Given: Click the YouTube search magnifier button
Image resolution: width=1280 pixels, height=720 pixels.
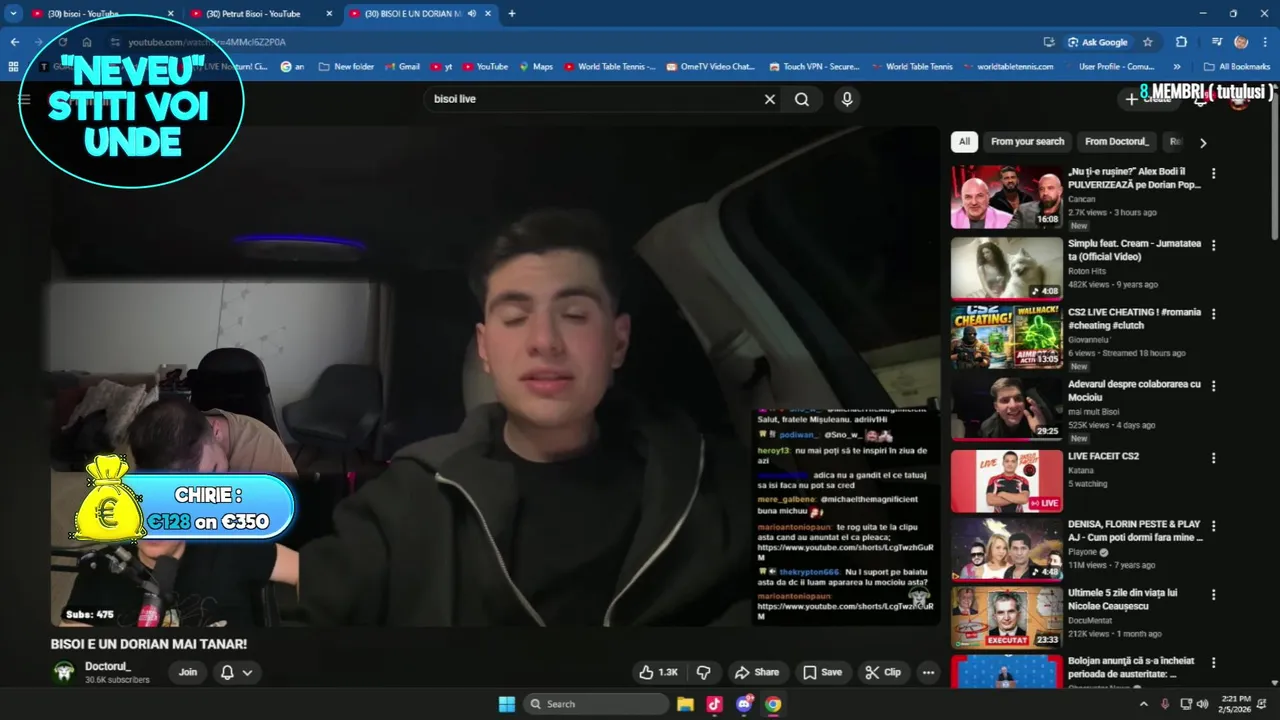Looking at the screenshot, I should [802, 99].
